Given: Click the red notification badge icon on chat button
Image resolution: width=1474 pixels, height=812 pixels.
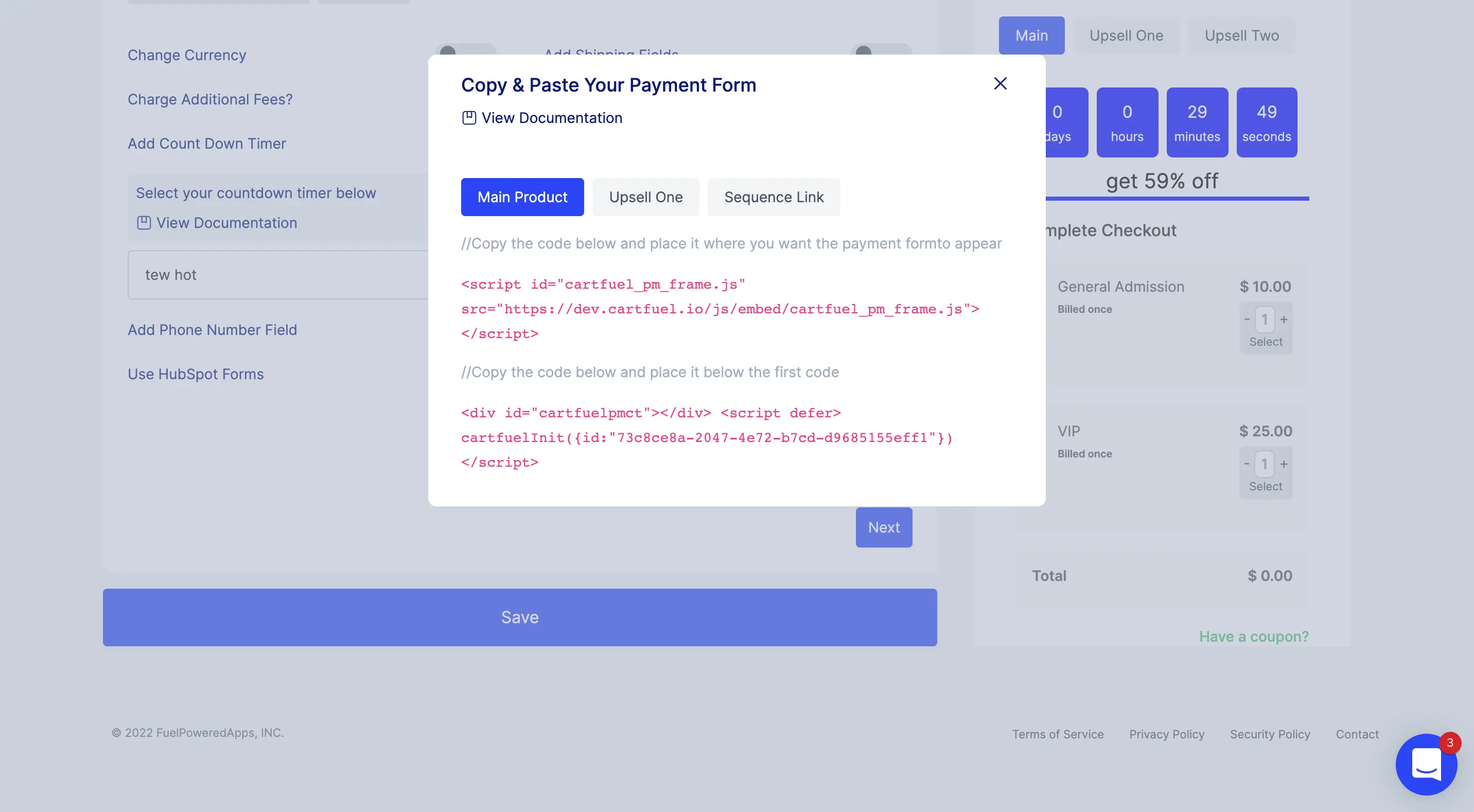Looking at the screenshot, I should (x=1449, y=743).
